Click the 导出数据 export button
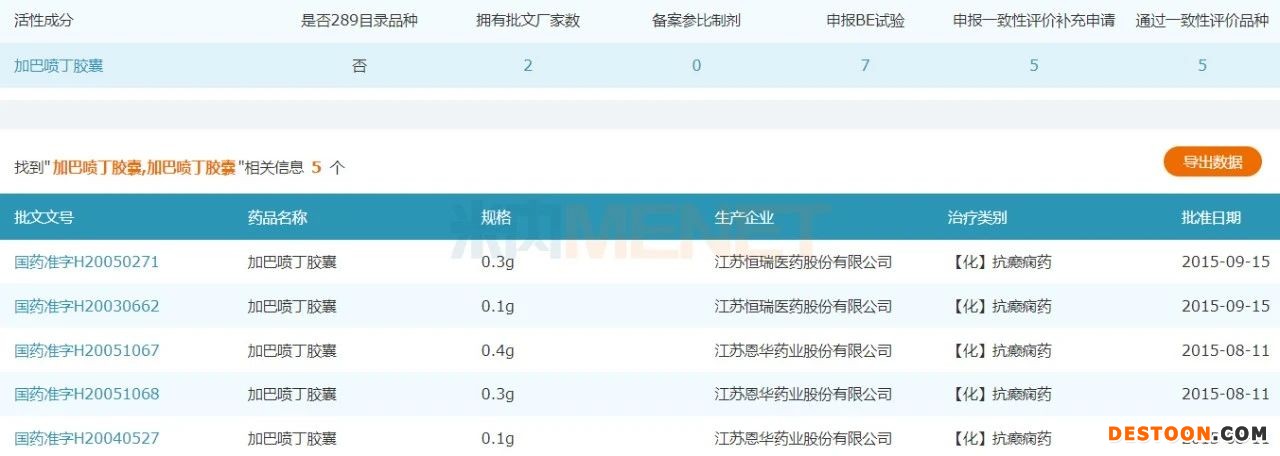This screenshot has width=1280, height=456. (1212, 162)
